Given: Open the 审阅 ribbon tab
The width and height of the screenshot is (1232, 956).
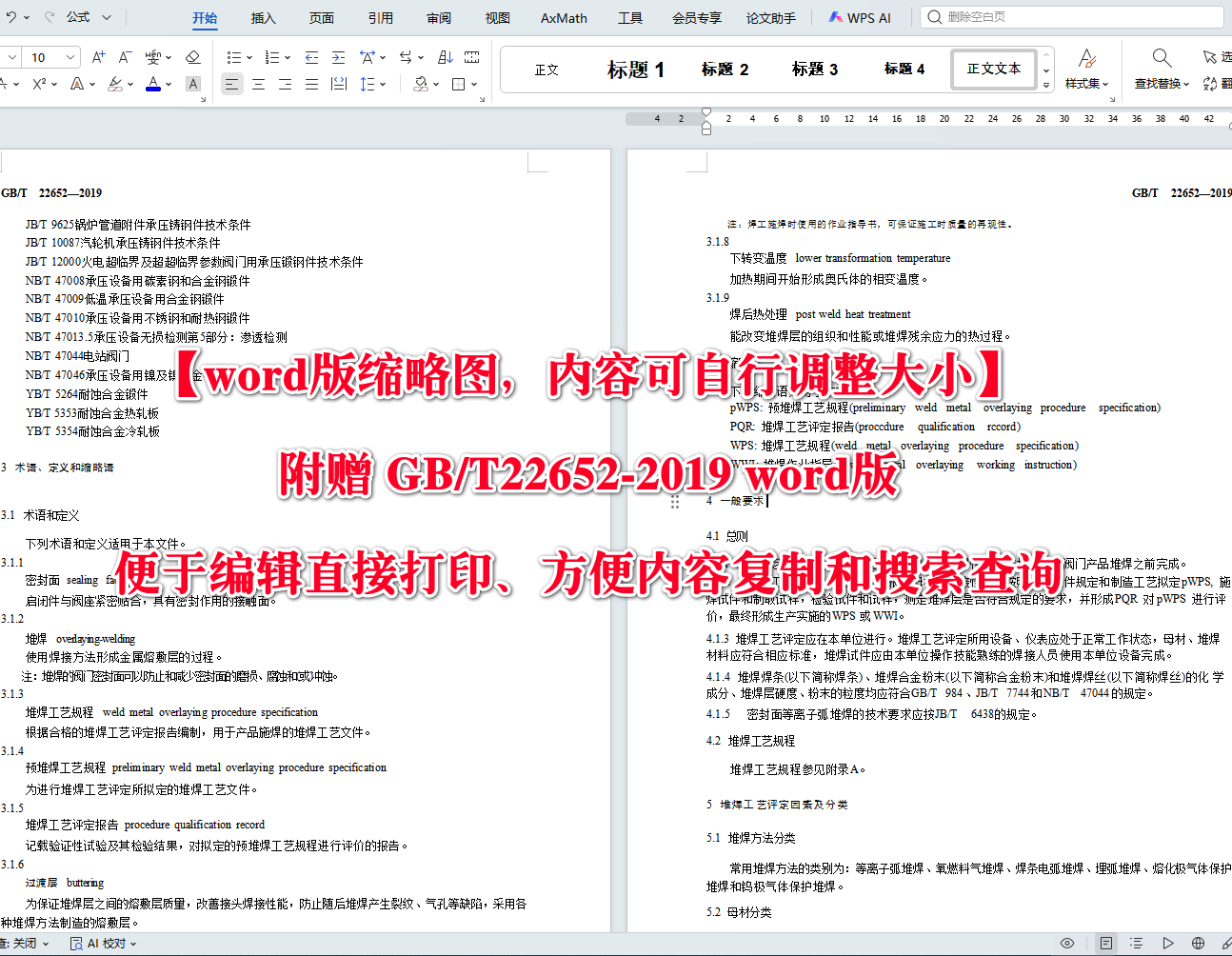Looking at the screenshot, I should 438,17.
